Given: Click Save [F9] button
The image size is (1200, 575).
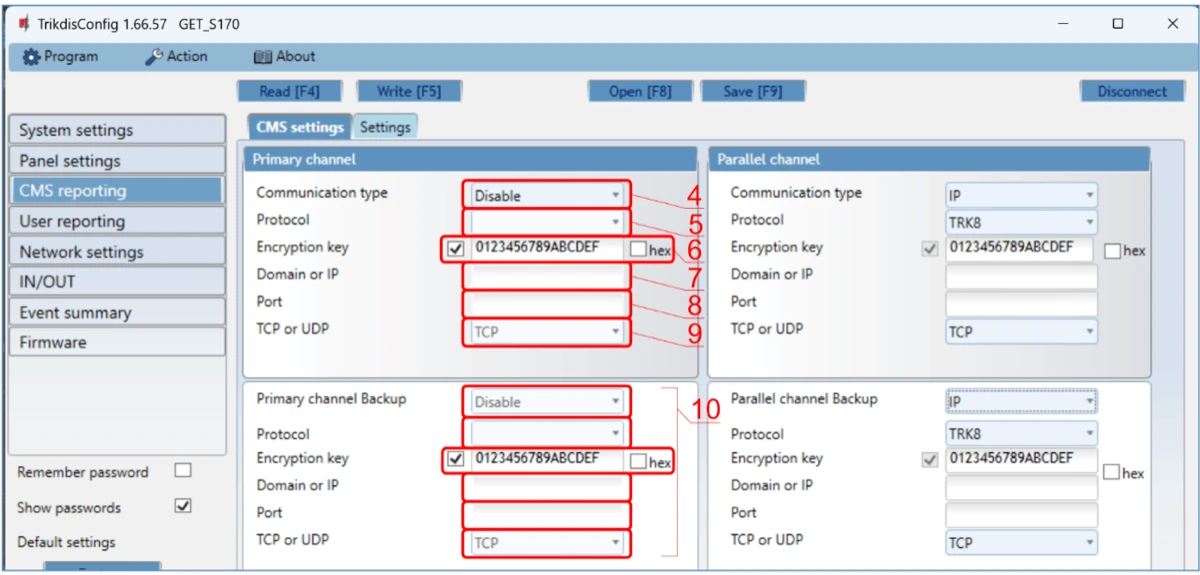Looking at the screenshot, I should [753, 91].
